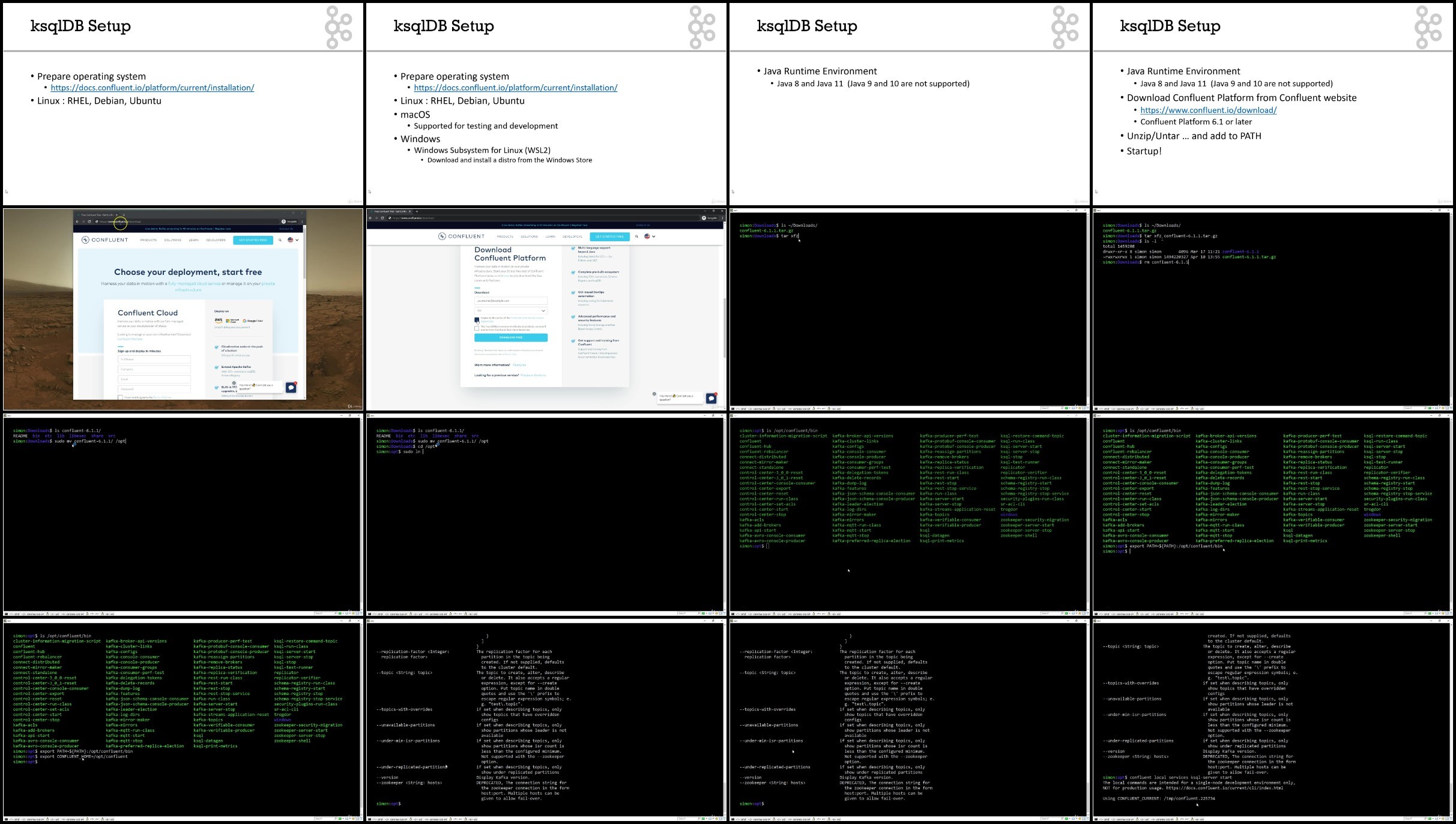Click the Incognito icon in the Download Confluent Platform frame

[704, 218]
